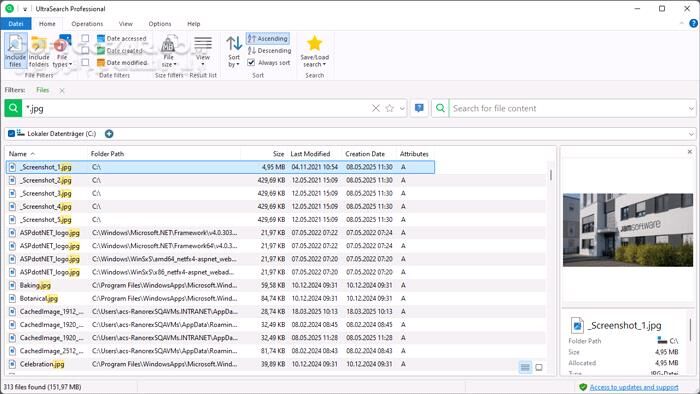Open the Sort by menu

[x=234, y=50]
